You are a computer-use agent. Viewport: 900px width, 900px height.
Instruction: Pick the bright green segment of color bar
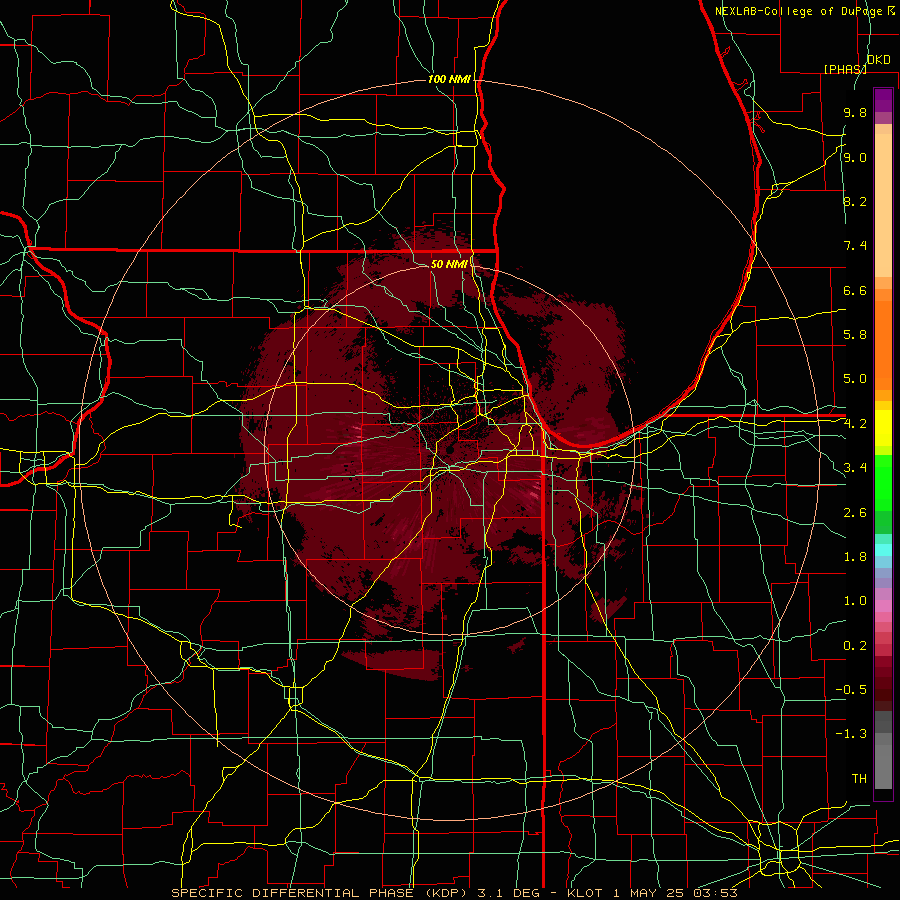coord(883,482)
